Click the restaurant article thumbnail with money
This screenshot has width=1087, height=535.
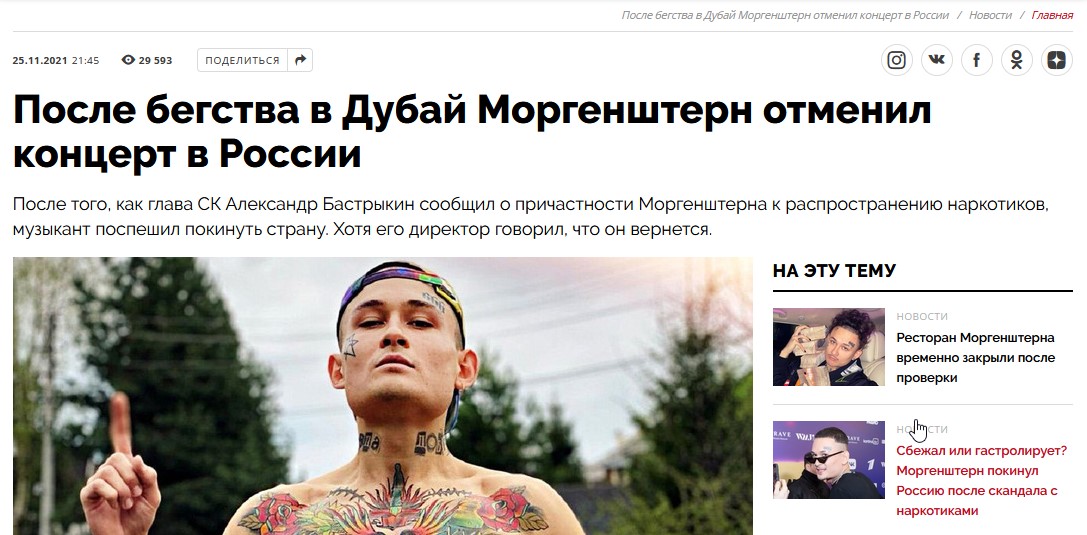click(x=828, y=347)
